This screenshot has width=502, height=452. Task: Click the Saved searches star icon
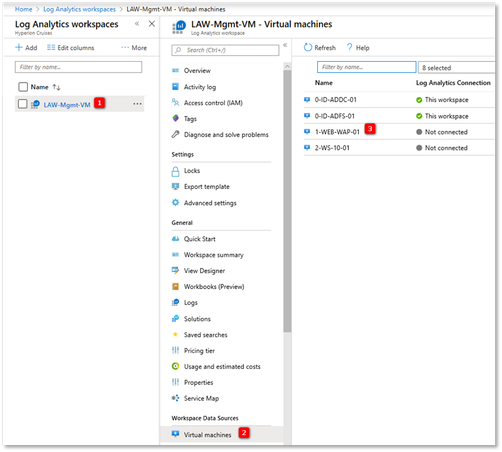pyautogui.click(x=175, y=334)
